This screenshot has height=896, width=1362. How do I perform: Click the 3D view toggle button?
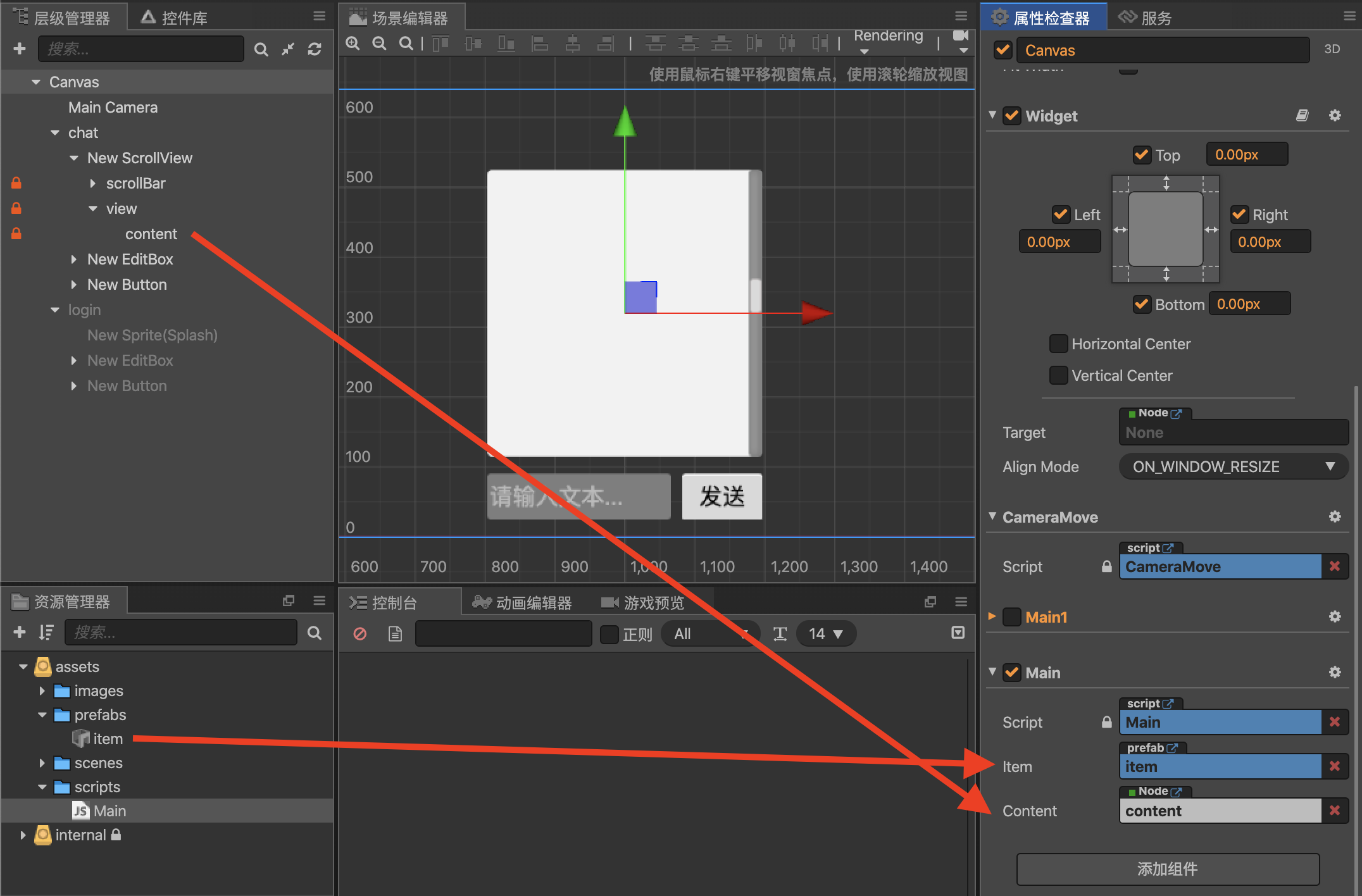click(1332, 49)
